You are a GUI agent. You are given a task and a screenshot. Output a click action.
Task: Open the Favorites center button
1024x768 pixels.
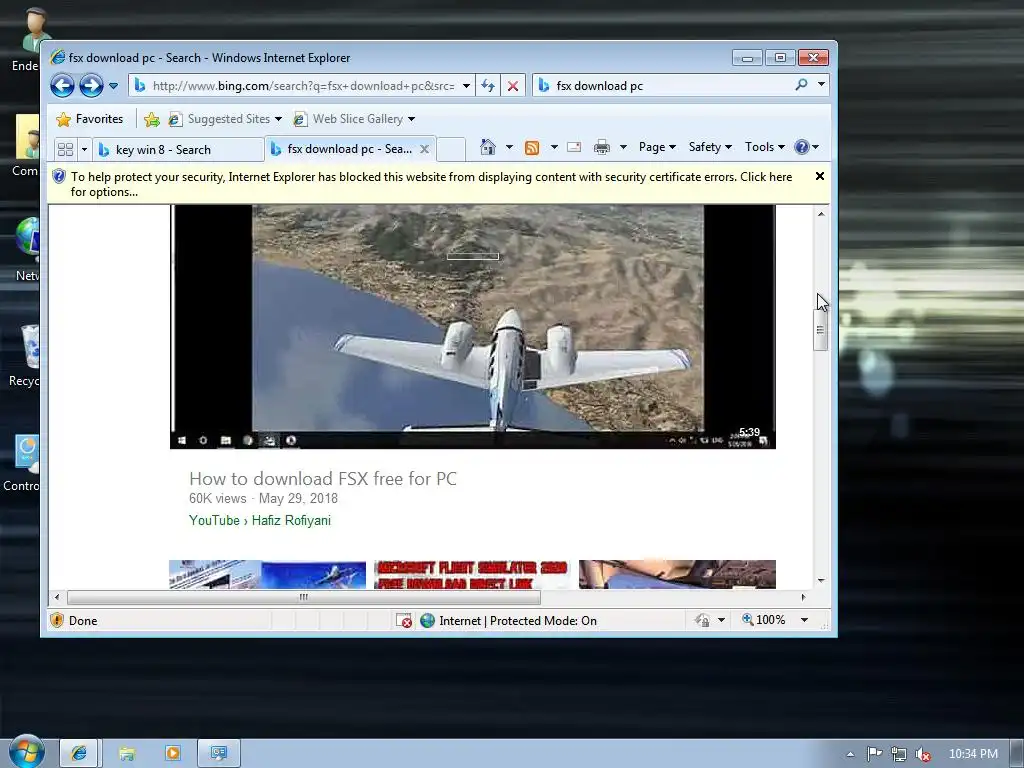[x=89, y=119]
